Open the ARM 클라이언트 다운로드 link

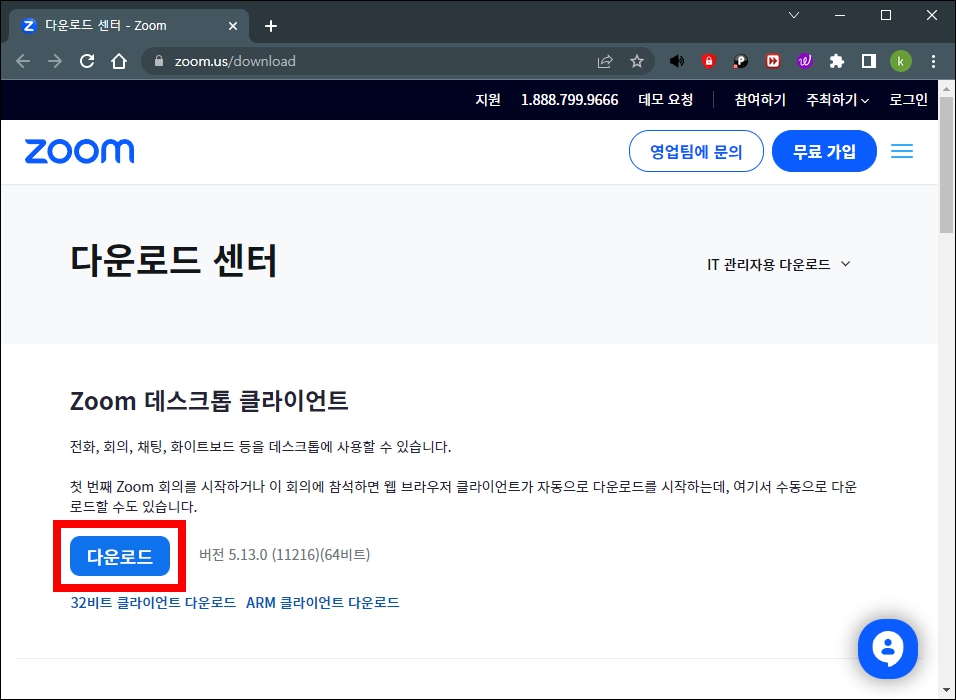323,602
